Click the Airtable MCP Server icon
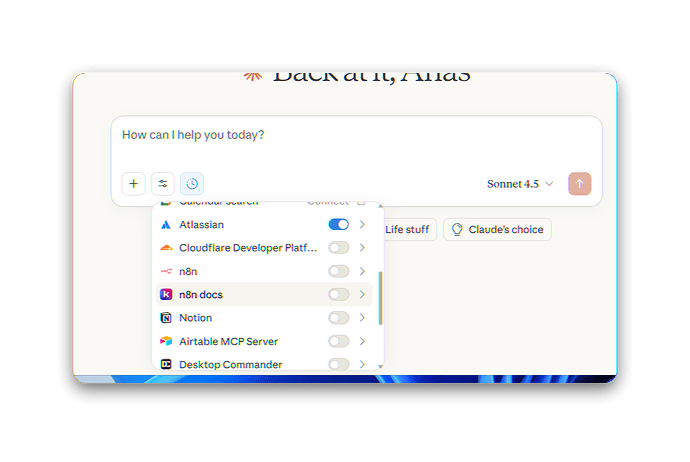Screen dimensions: 690x462 tap(166, 341)
